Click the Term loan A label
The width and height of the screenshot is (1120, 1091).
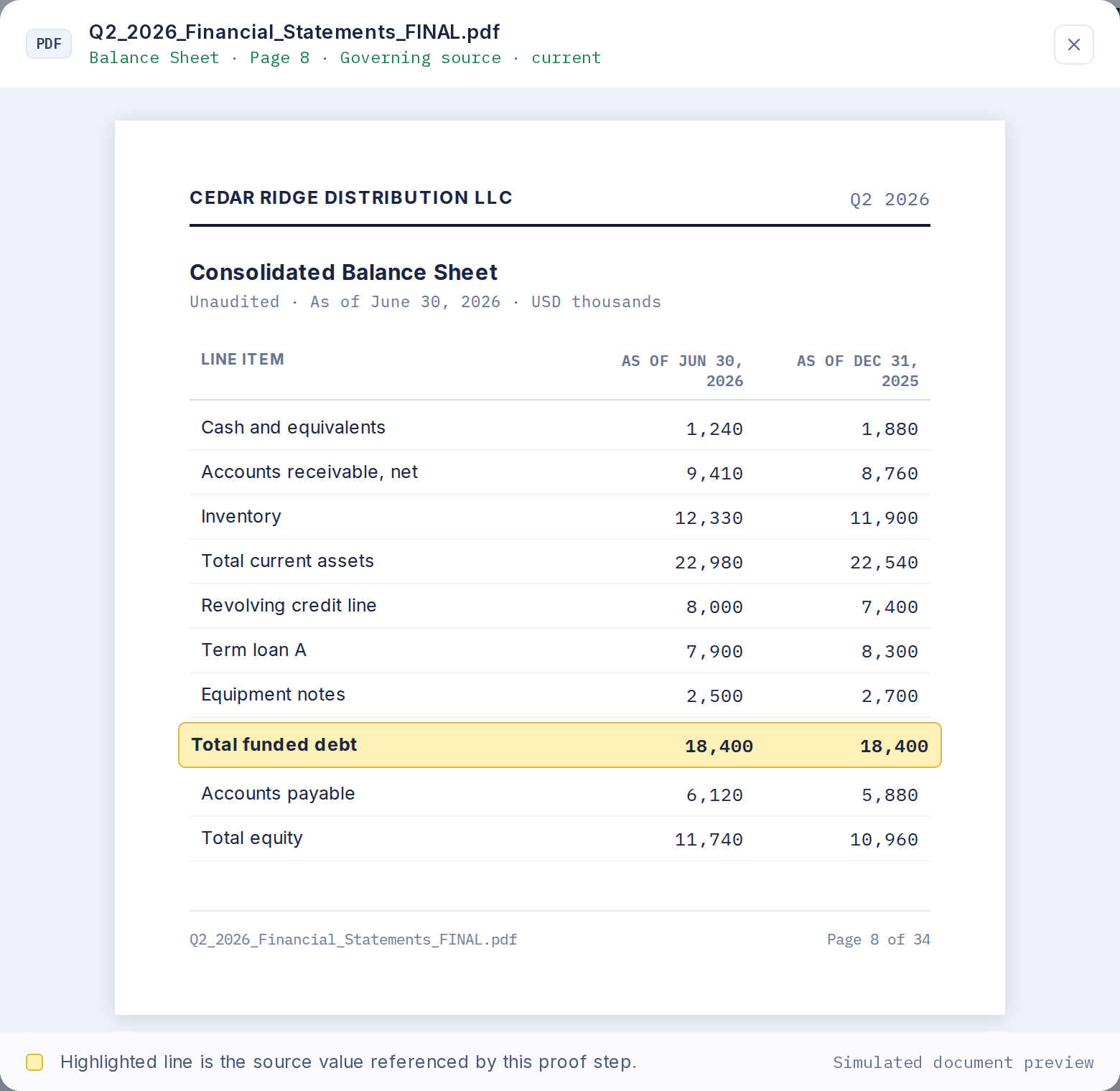coord(253,650)
